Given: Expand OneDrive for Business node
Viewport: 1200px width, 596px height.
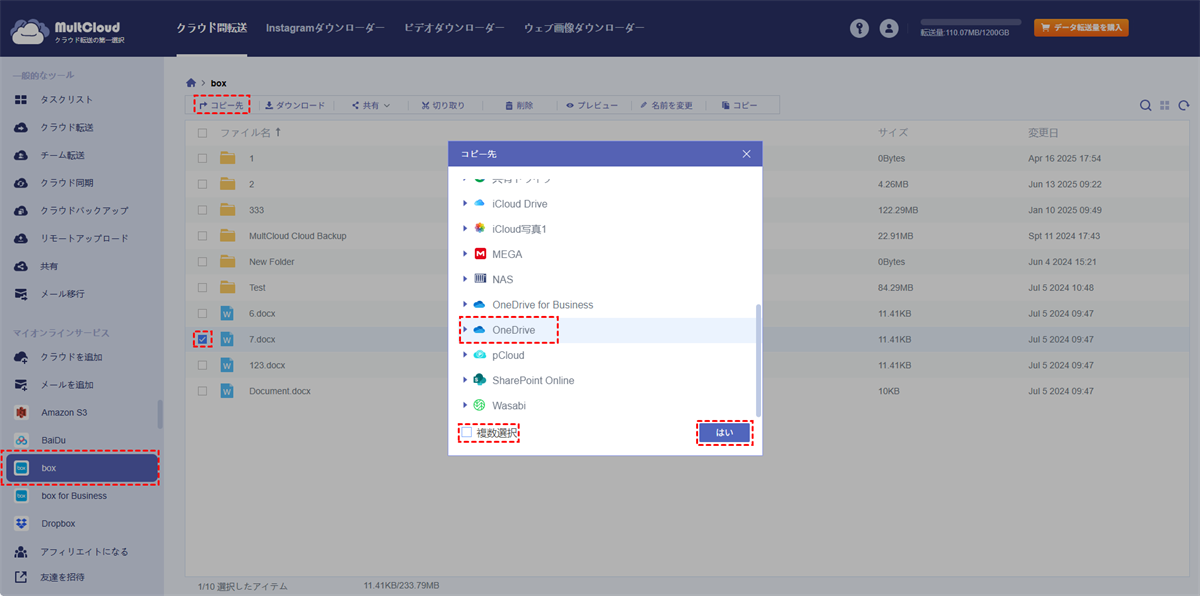Looking at the screenshot, I should tap(465, 304).
